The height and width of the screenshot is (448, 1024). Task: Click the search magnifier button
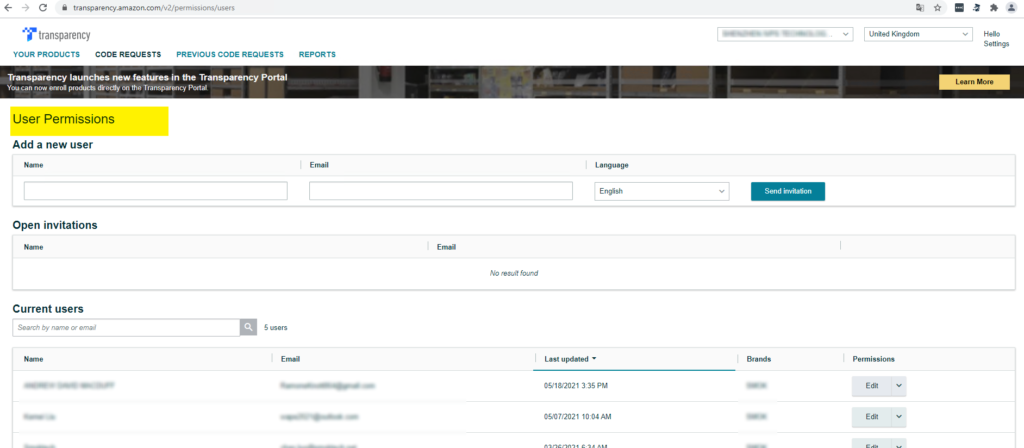pyautogui.click(x=248, y=327)
